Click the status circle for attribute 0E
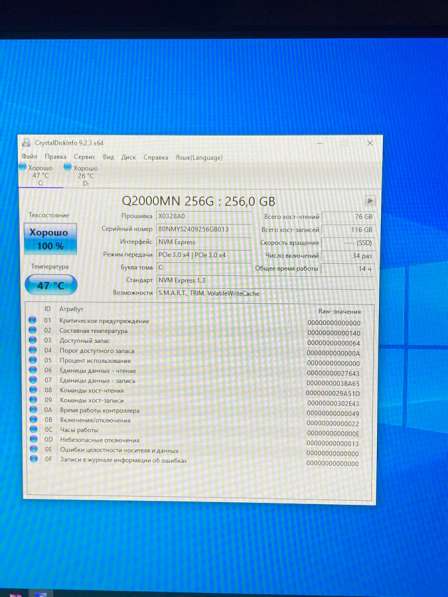Viewport: 448px width, 597px height. [33, 449]
